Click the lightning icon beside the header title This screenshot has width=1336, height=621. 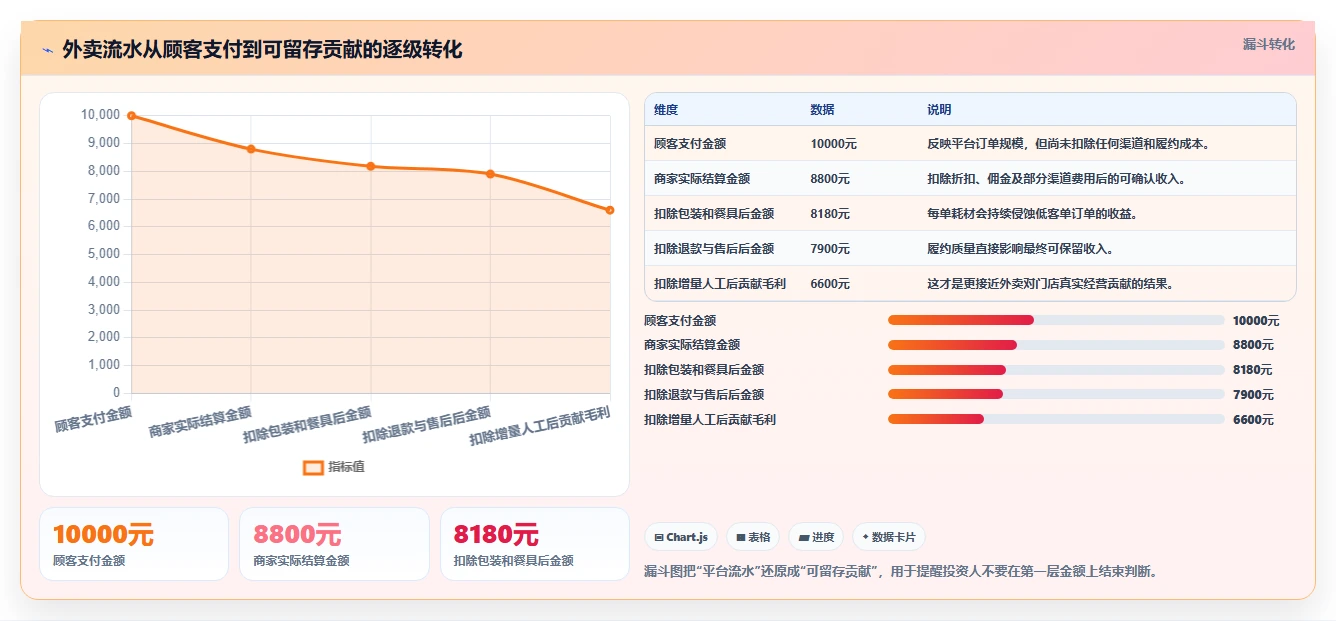tap(47, 50)
